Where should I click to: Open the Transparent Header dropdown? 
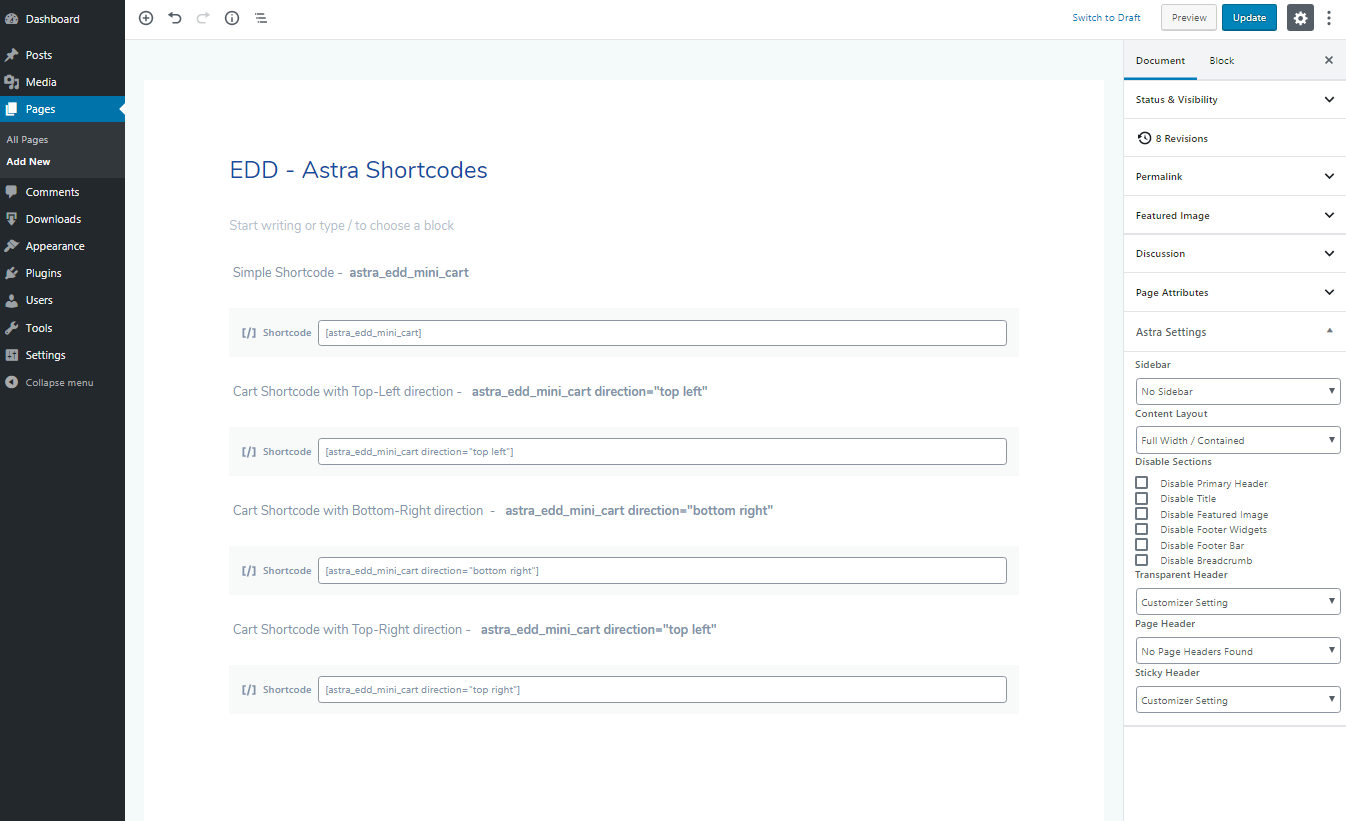pos(1238,602)
